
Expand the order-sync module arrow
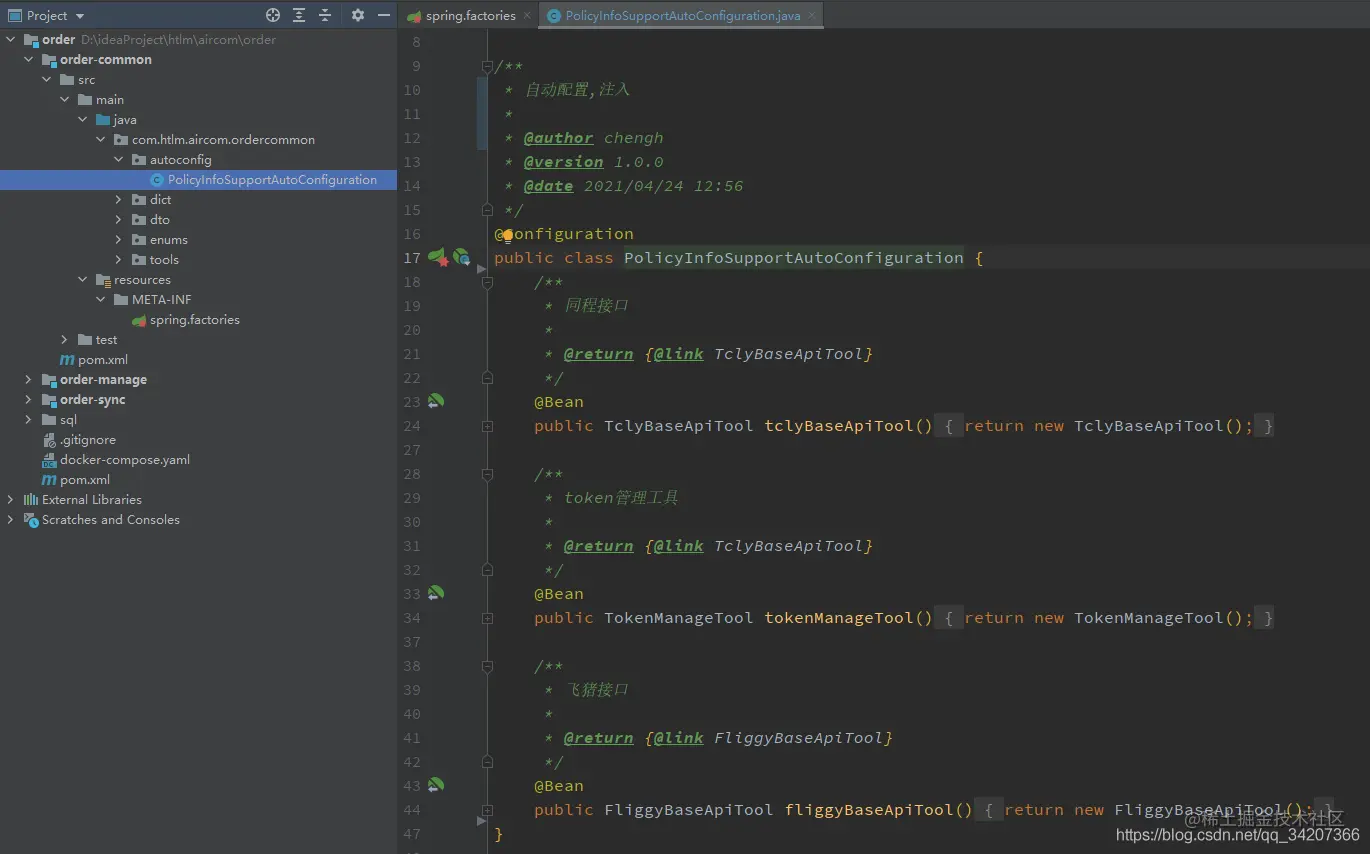click(x=29, y=400)
